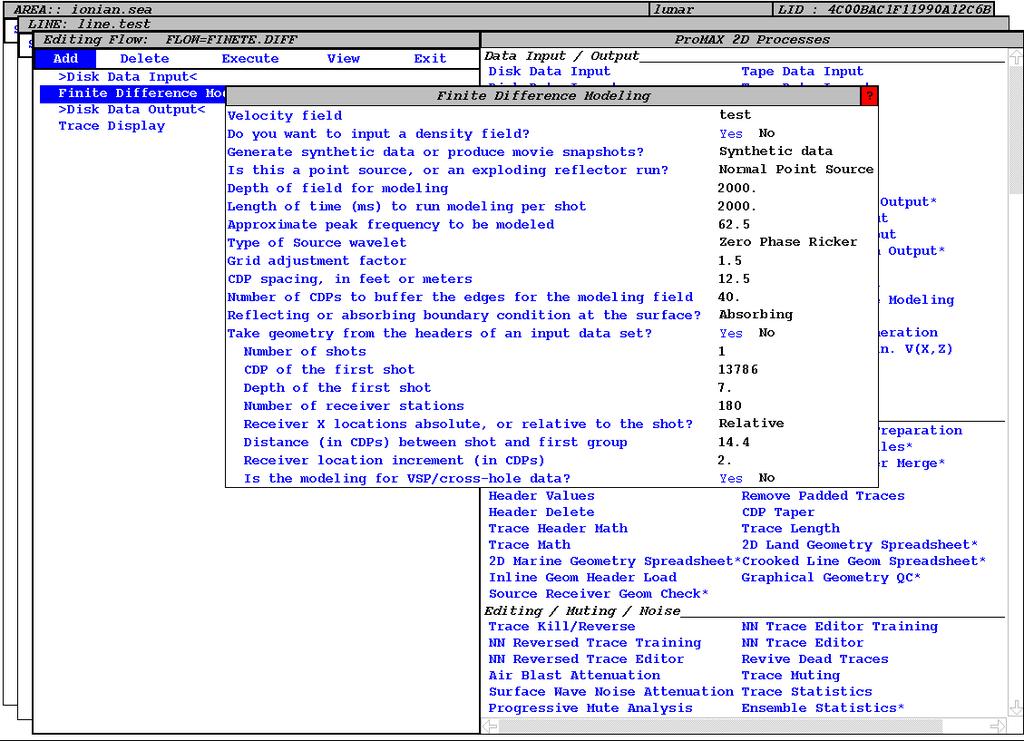Select Disk Data Output in the flow
1024x741 pixels.
click(x=131, y=110)
